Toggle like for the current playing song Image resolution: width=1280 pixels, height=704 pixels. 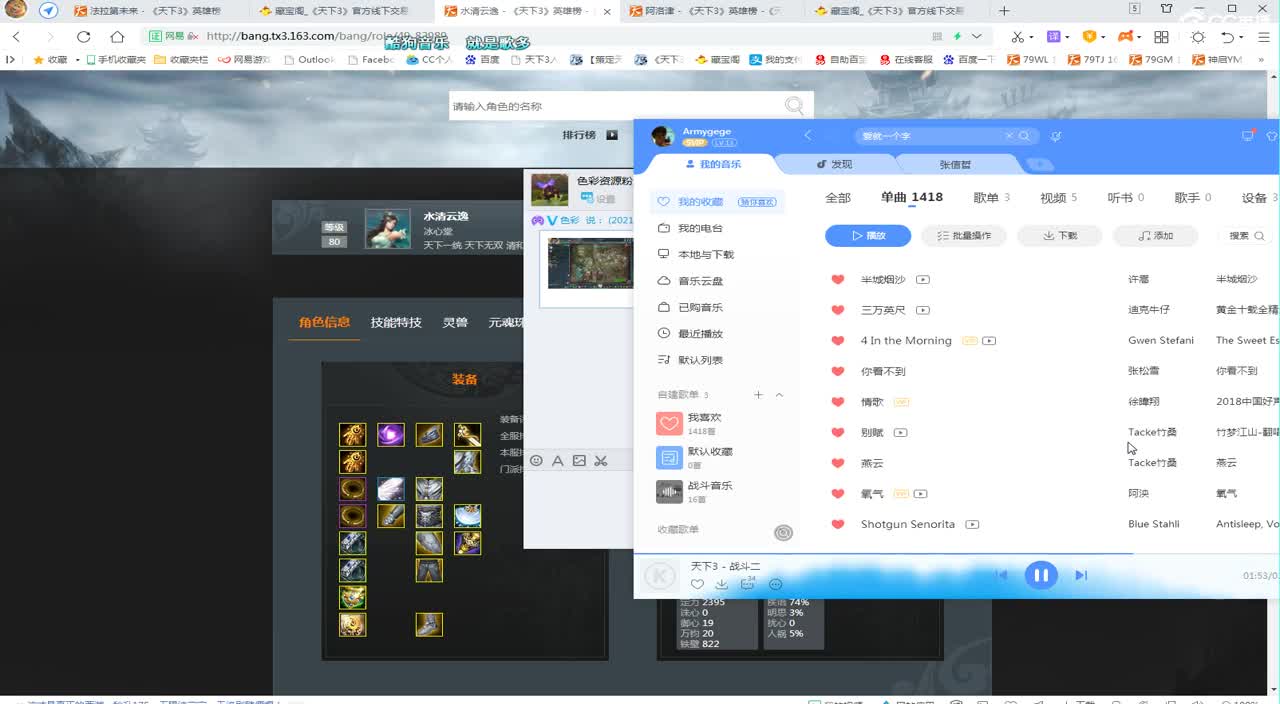point(697,584)
